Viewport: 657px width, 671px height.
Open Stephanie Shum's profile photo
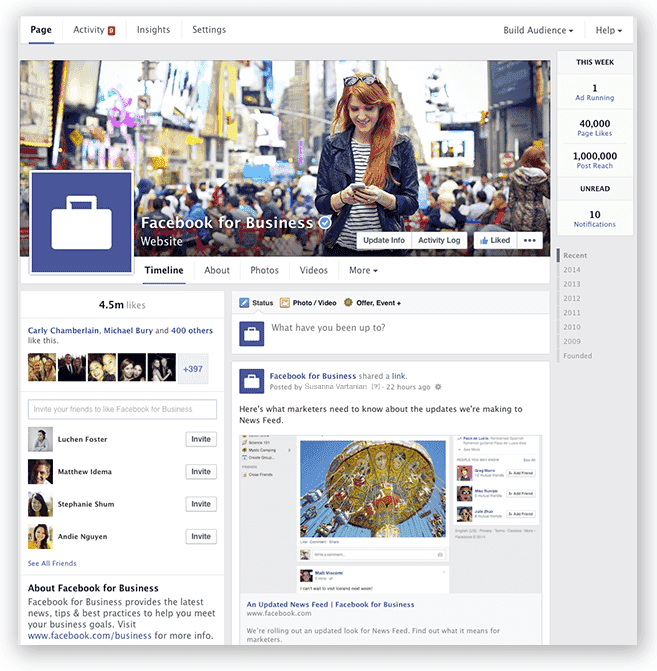click(40, 504)
